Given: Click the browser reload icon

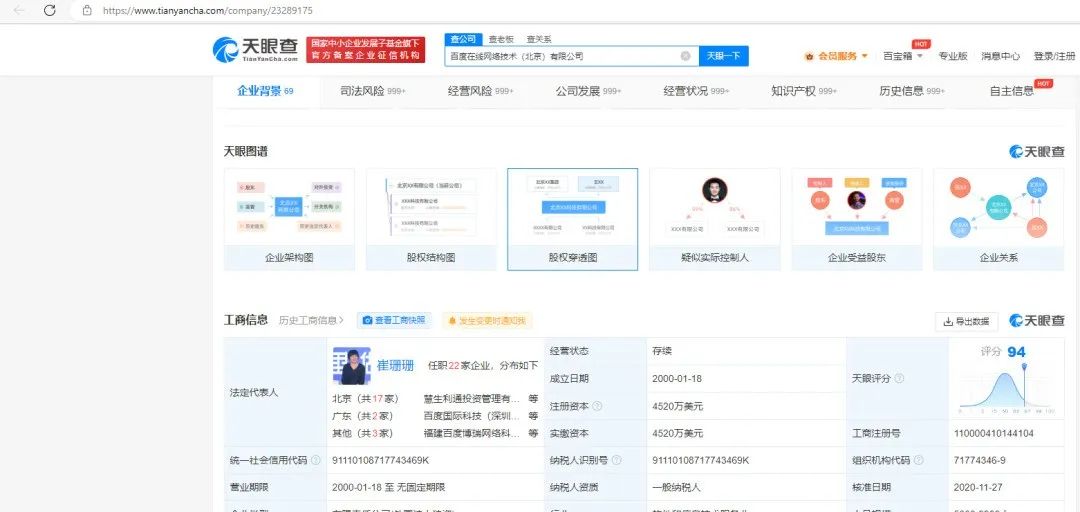Looking at the screenshot, I should pyautogui.click(x=50, y=10).
